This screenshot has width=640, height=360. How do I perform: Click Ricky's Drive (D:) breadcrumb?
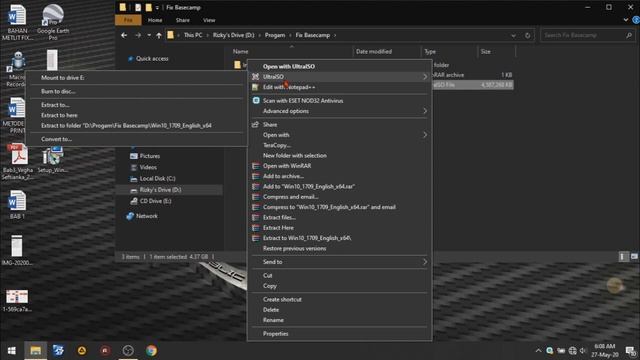[x=233, y=35]
